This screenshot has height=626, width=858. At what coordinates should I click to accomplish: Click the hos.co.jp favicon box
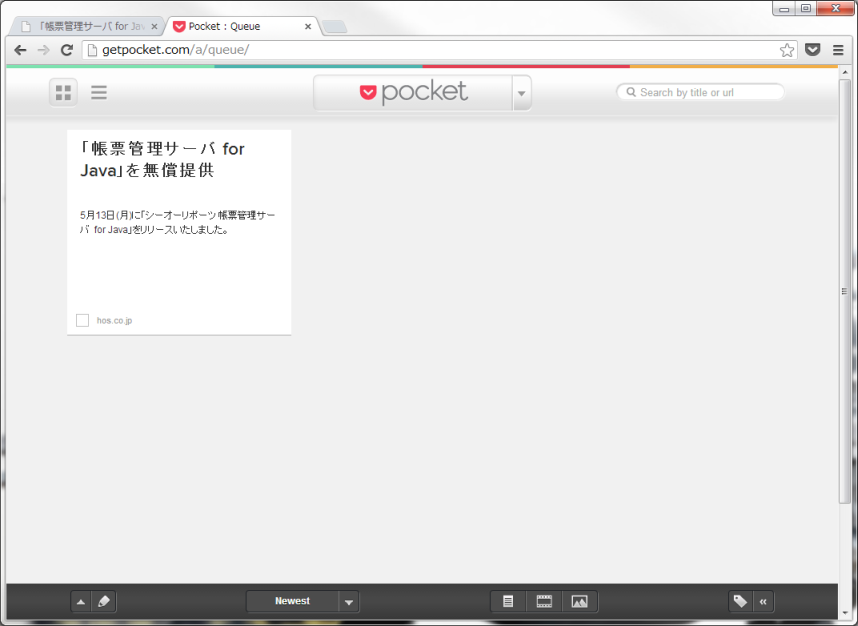[82, 320]
